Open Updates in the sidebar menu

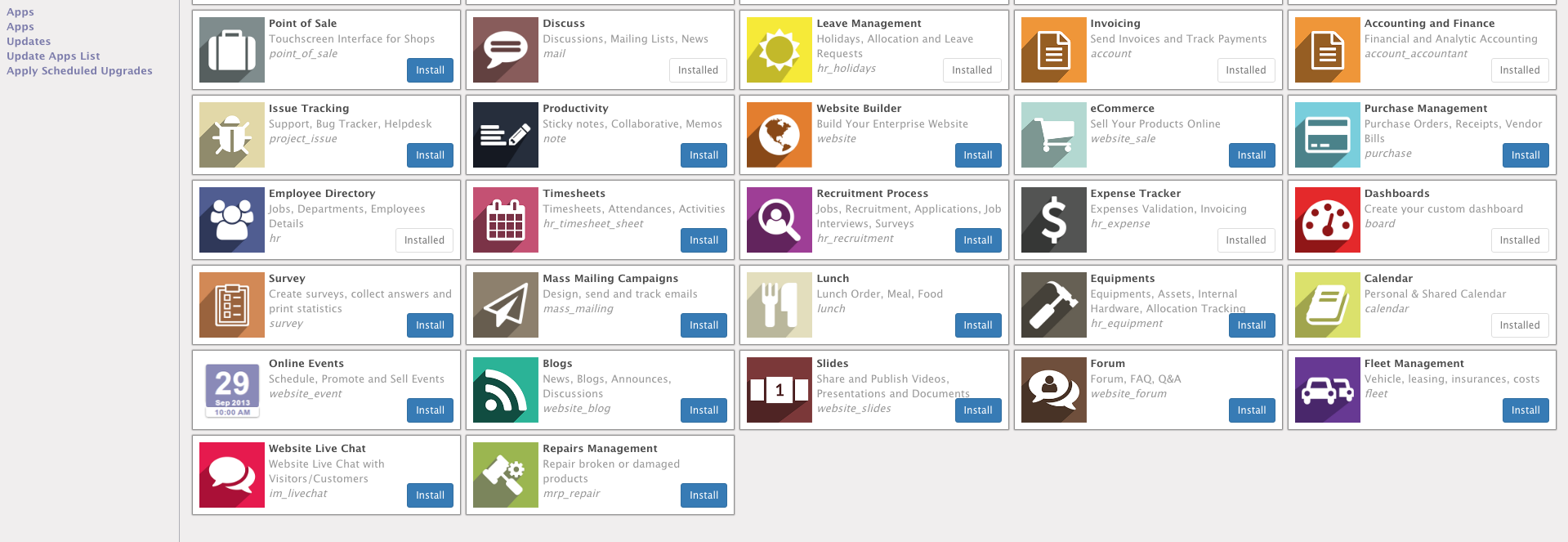click(29, 42)
